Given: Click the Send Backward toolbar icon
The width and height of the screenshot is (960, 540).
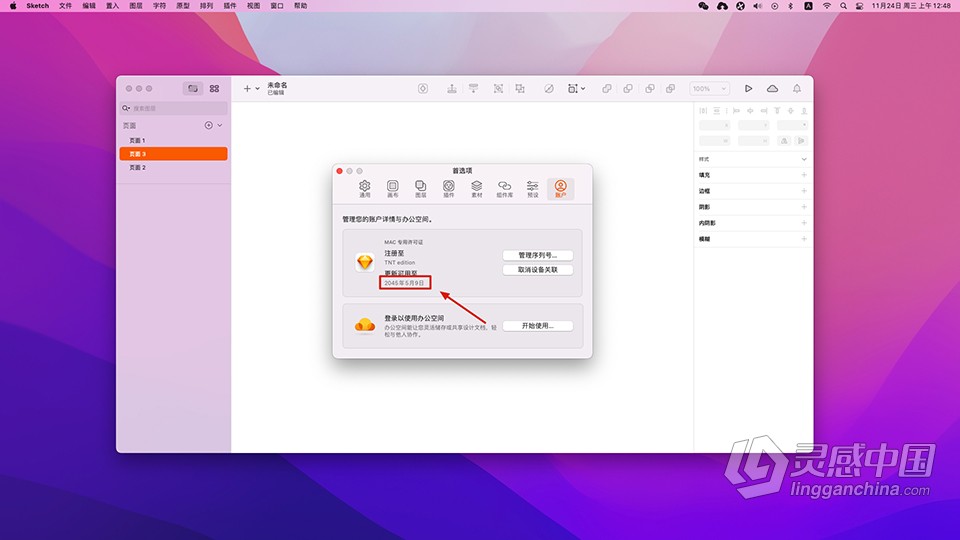Looking at the screenshot, I should 473,89.
